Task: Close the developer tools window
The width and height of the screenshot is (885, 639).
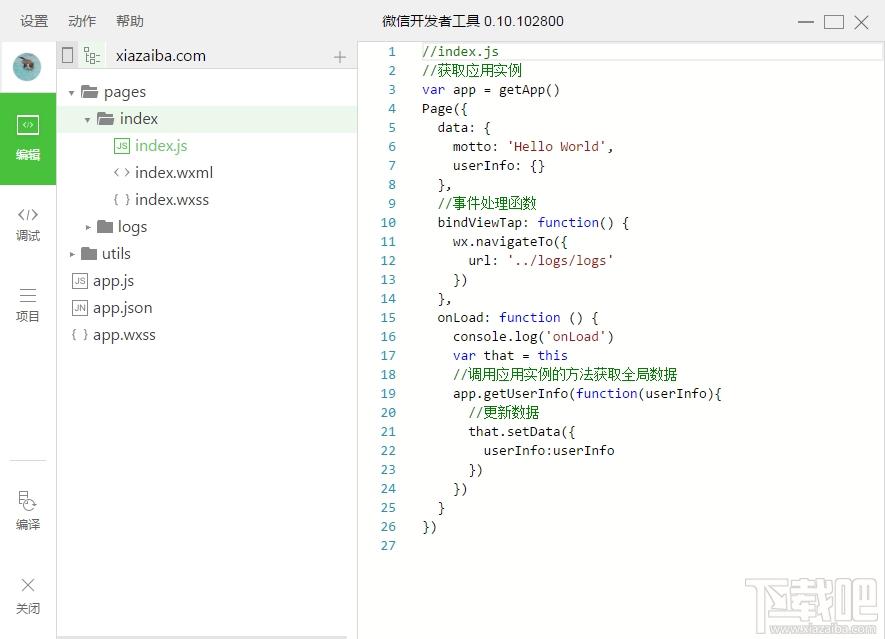Action: [861, 22]
